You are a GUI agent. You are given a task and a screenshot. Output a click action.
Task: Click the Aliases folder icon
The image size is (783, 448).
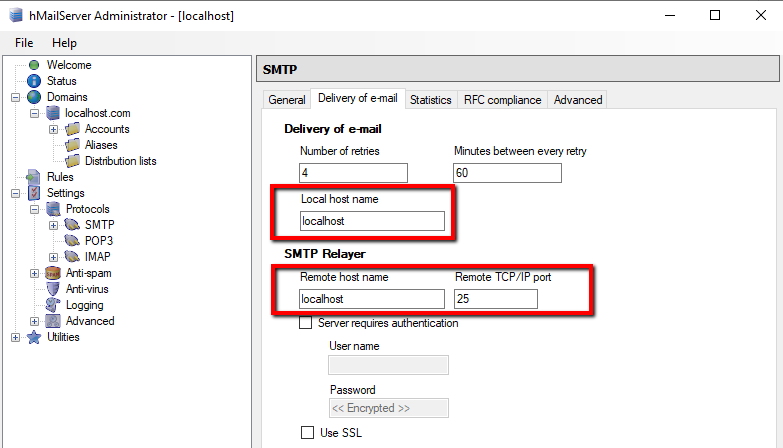[72, 145]
